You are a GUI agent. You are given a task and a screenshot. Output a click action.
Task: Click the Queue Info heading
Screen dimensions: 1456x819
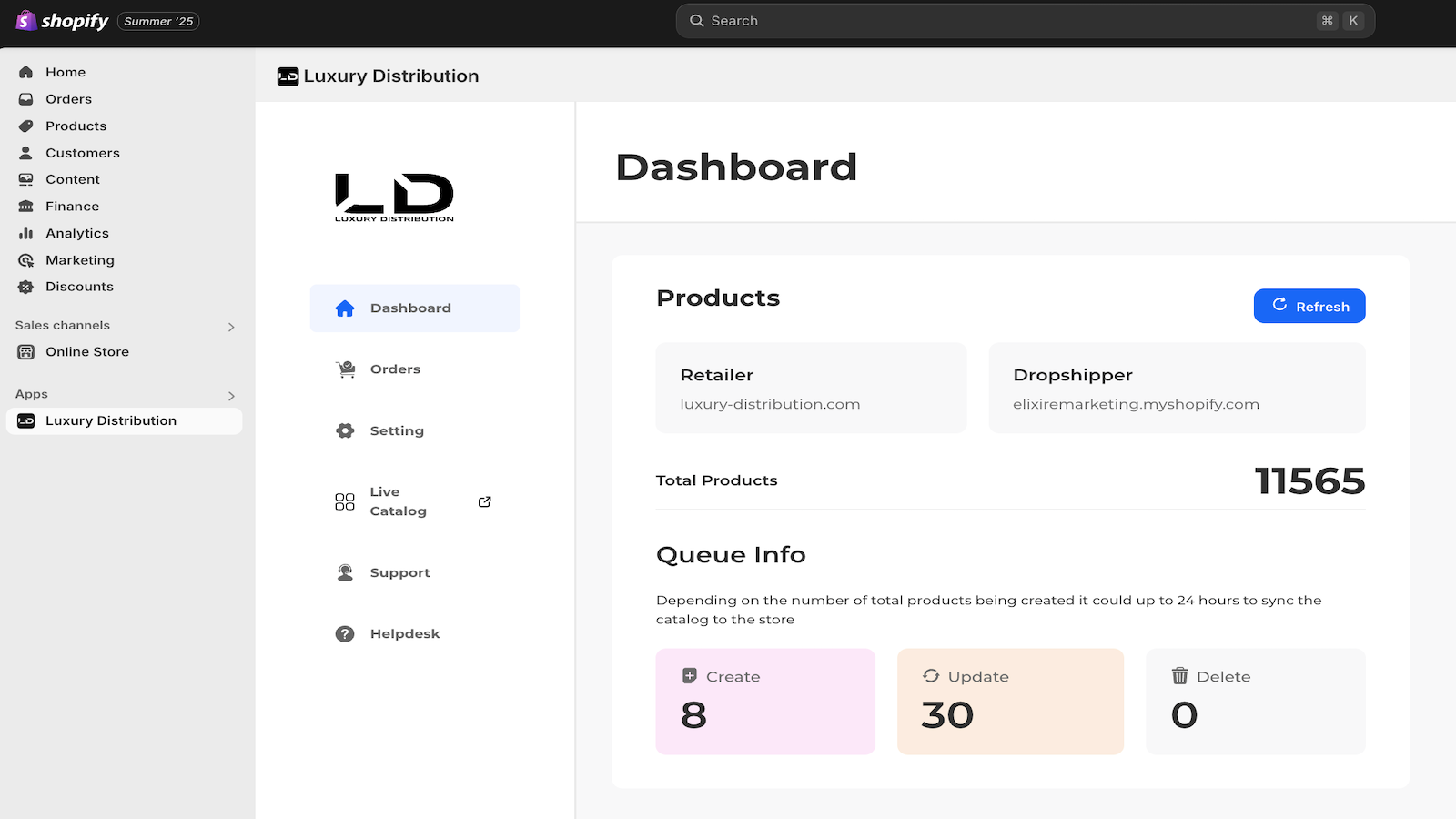[x=731, y=555]
